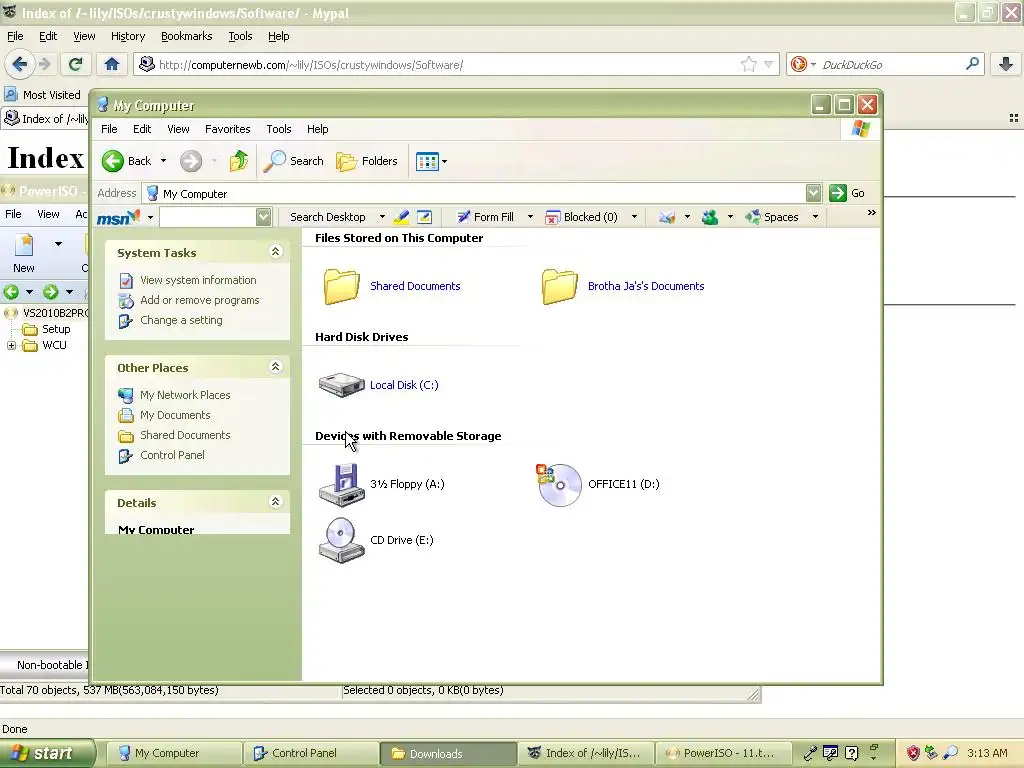Screen dimensions: 1024x768
Task: Toggle the Folders pane button
Action: tap(366, 161)
